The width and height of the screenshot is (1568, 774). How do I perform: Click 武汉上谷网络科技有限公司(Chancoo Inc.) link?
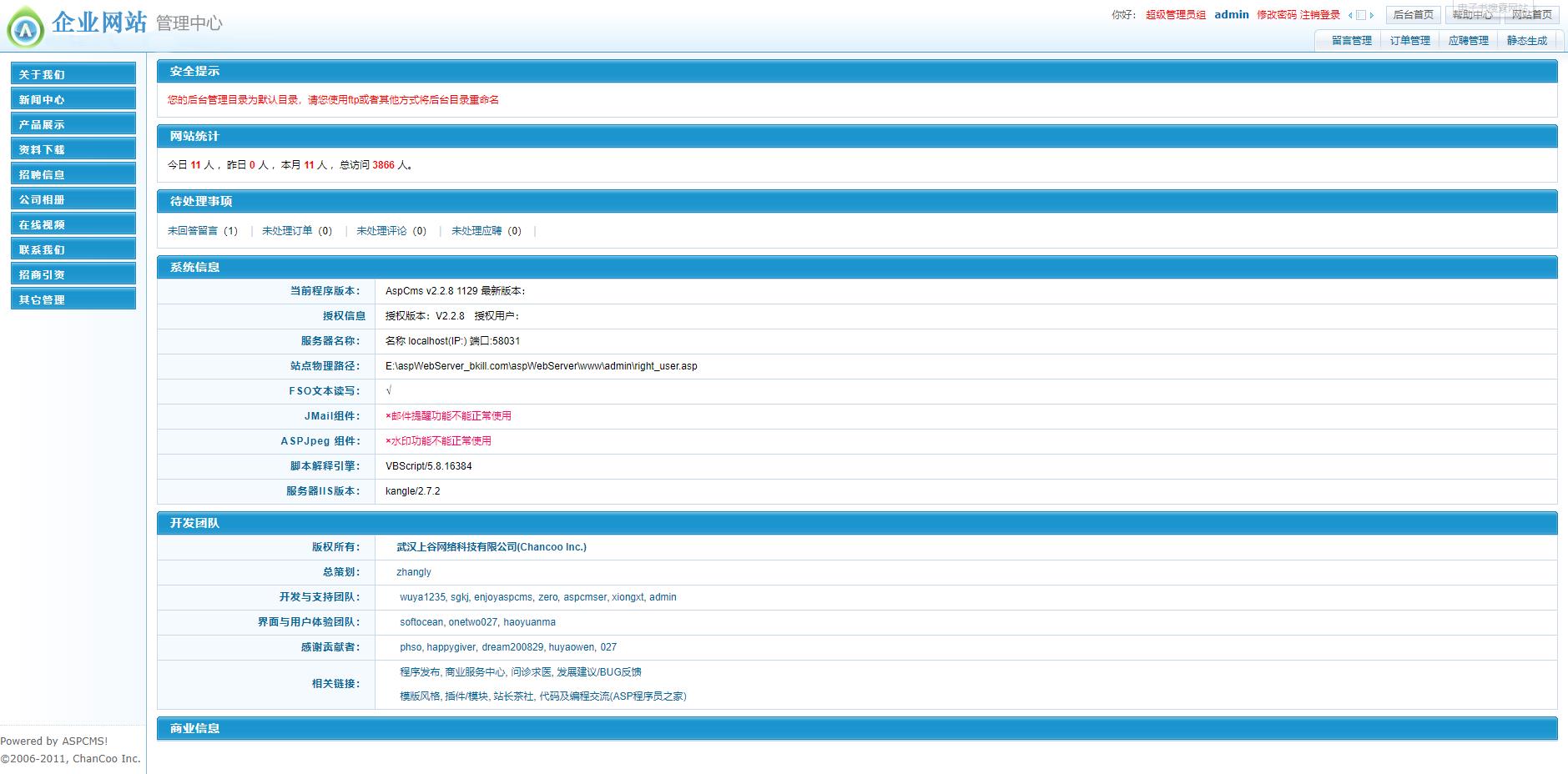(492, 547)
